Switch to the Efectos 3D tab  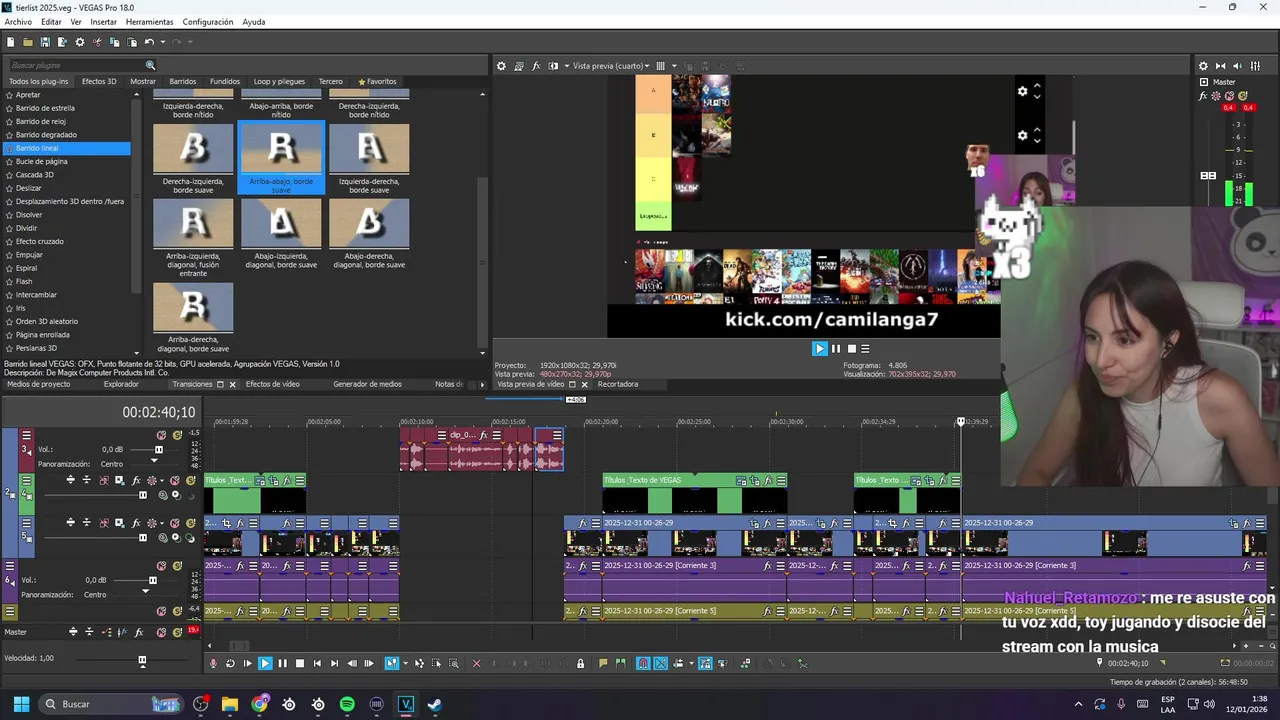[x=99, y=82]
